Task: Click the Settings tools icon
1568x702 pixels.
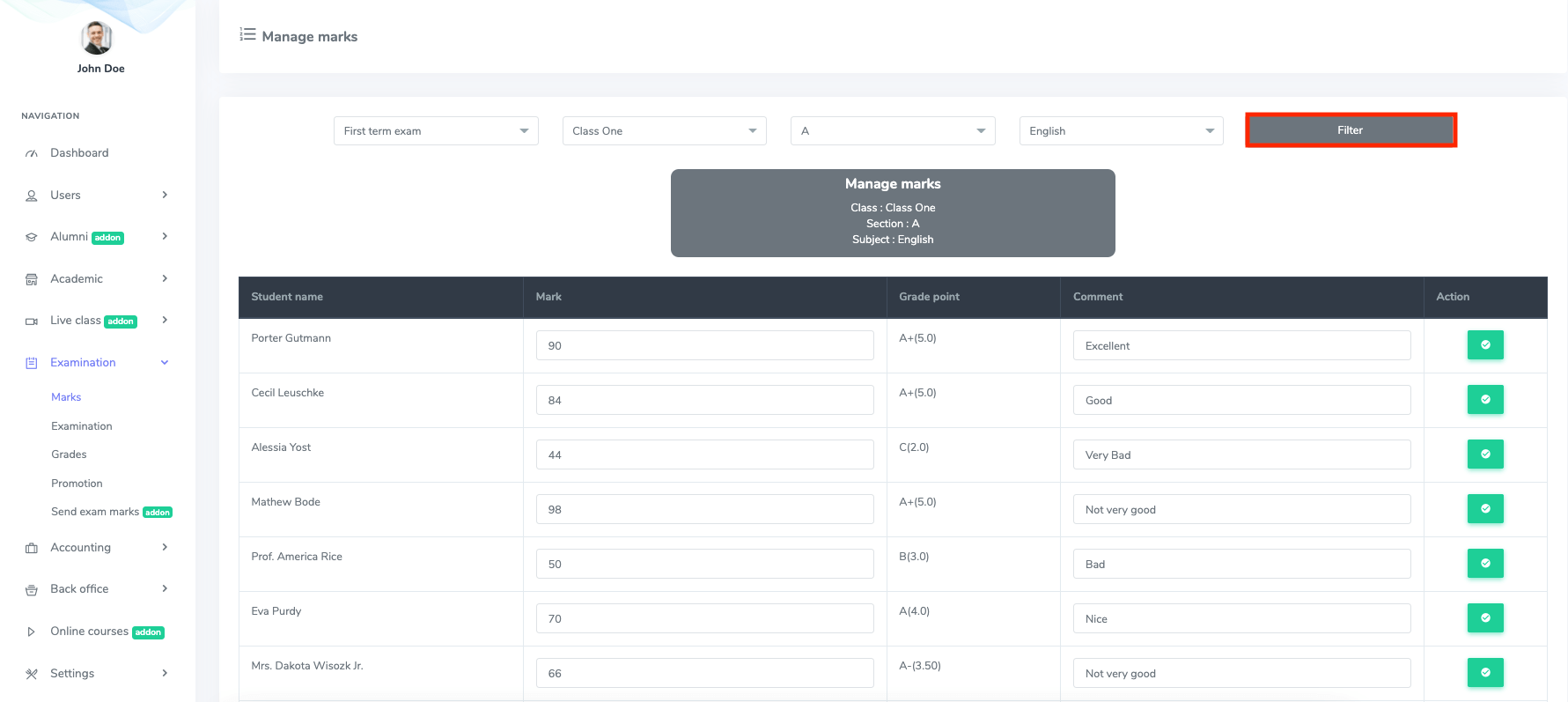Action: pyautogui.click(x=32, y=674)
